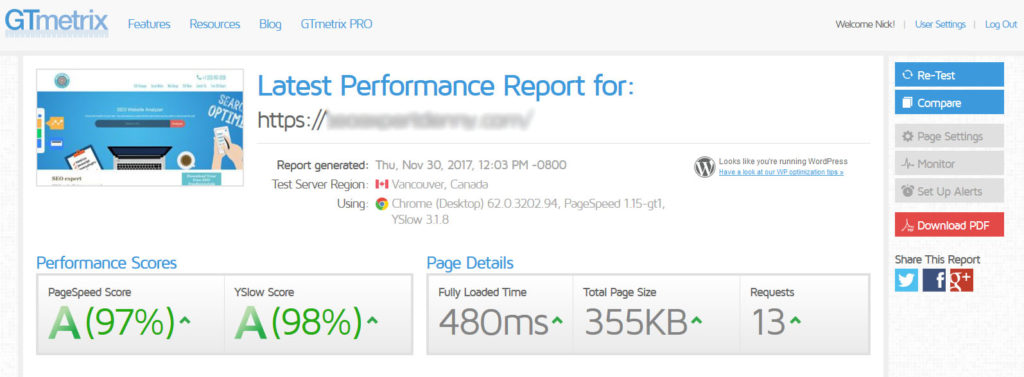This screenshot has width=1024, height=377.
Task: Open the Resources menu item
Action: pyautogui.click(x=215, y=24)
